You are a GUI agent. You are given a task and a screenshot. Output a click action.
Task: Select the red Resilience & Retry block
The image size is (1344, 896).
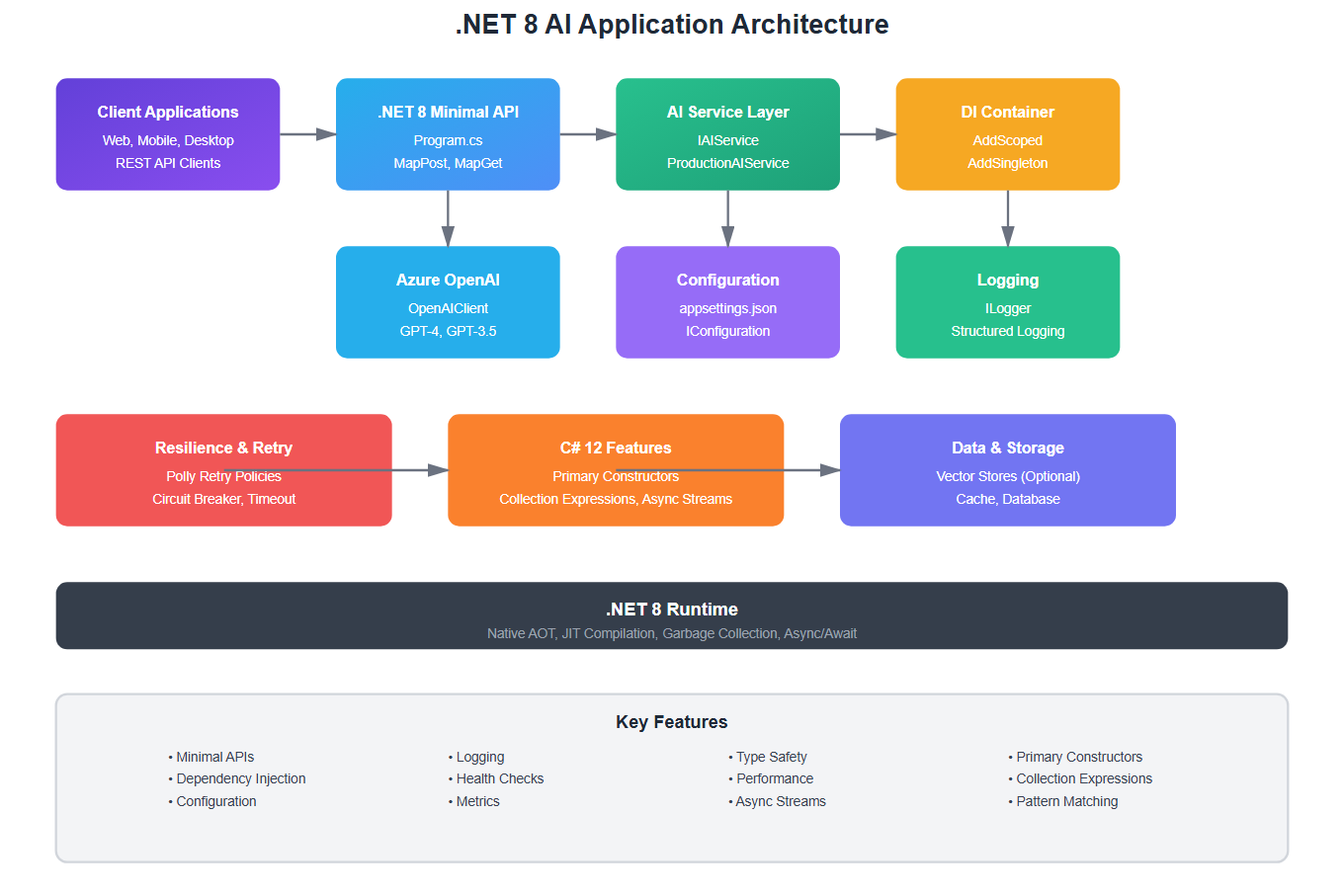(223, 470)
